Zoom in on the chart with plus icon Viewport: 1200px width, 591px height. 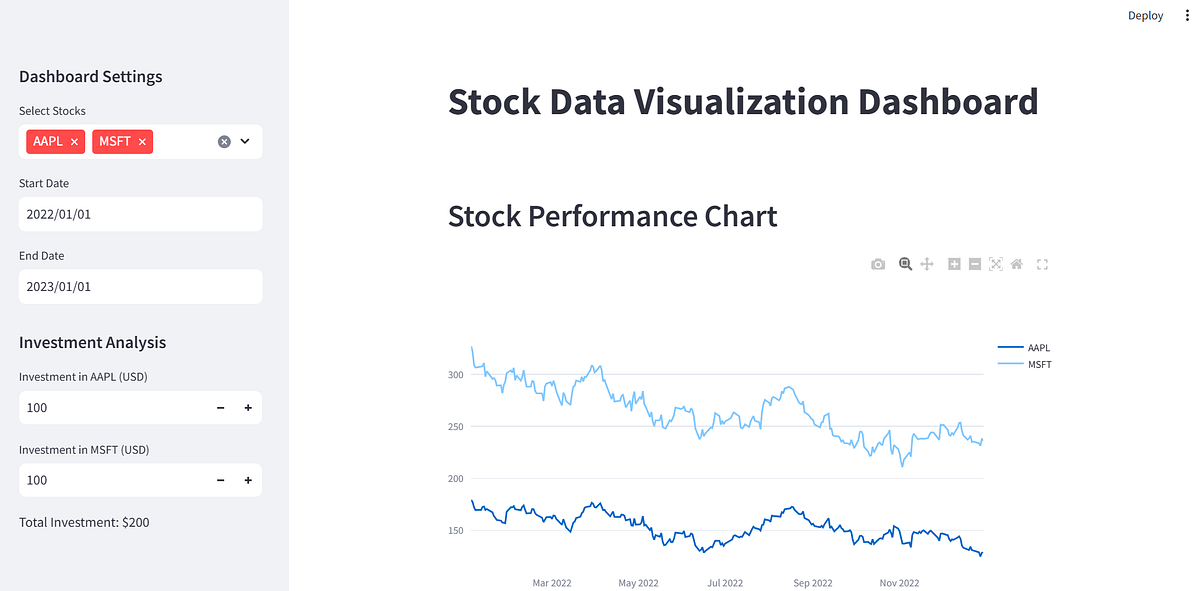coord(953,264)
